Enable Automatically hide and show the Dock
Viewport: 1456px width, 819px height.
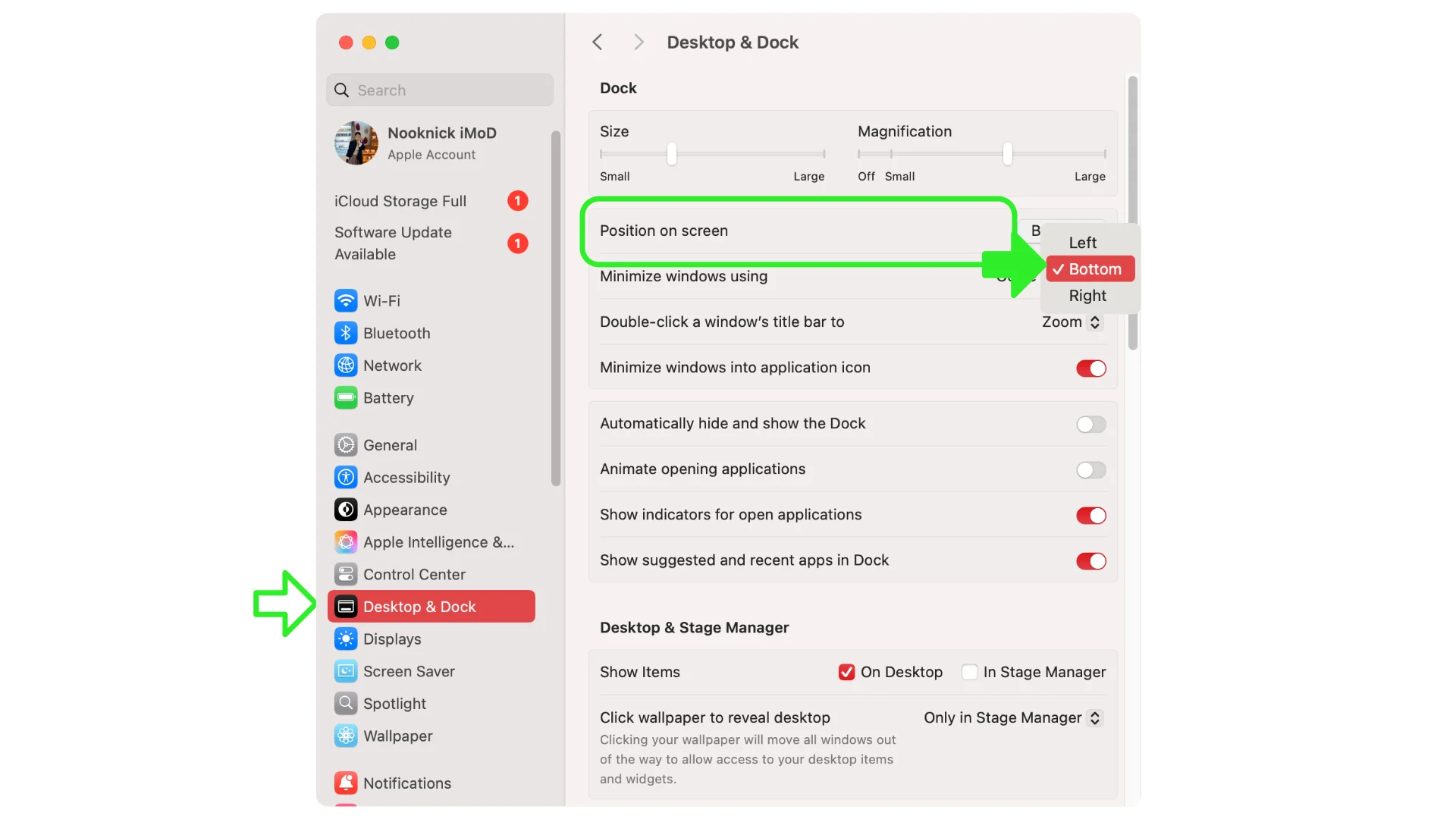(x=1090, y=425)
